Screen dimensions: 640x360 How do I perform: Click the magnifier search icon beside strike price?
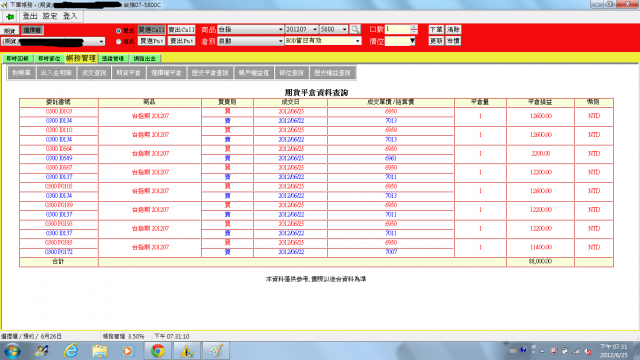pyautogui.click(x=355, y=29)
